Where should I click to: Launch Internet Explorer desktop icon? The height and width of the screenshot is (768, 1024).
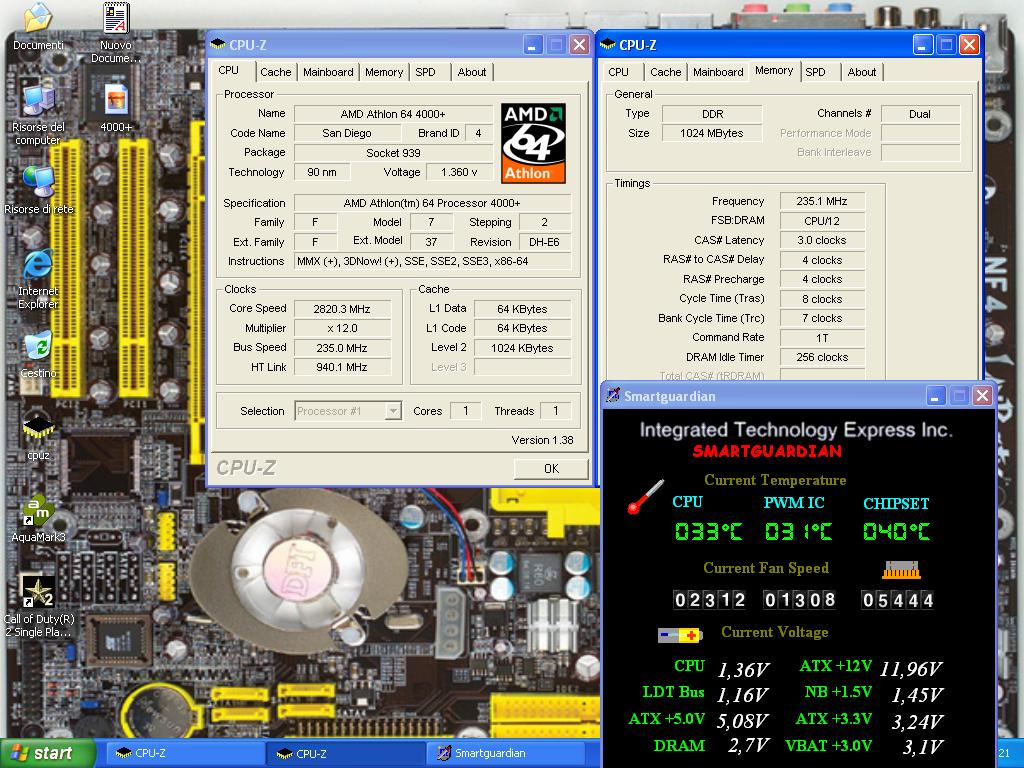coord(38,265)
